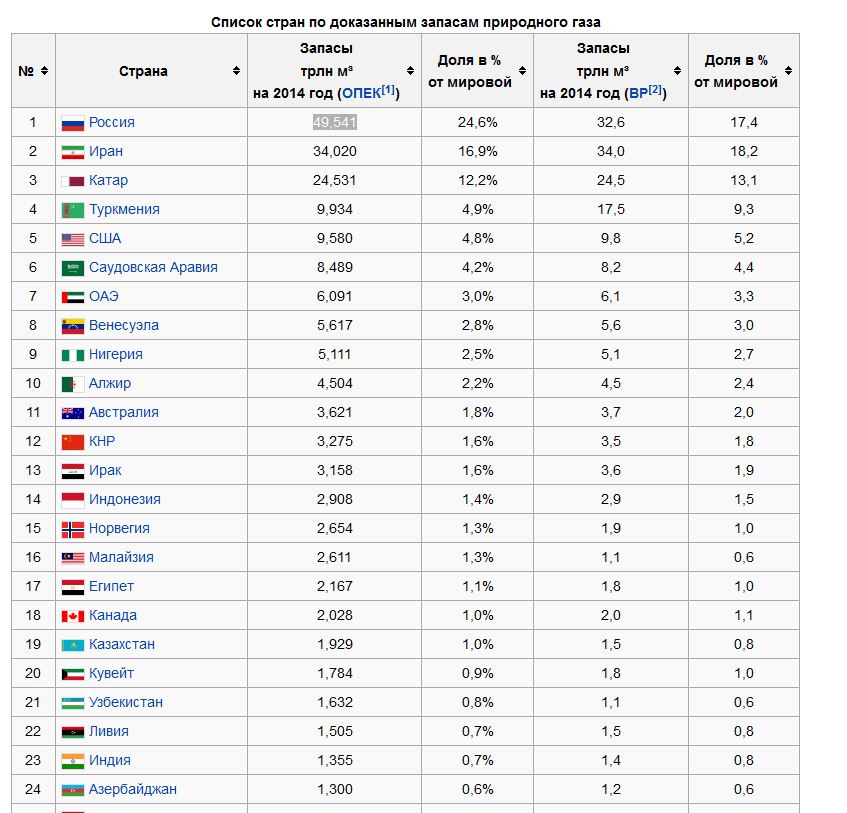Click the Venezuela flag icon
Image resolution: width=847 pixels, height=813 pixels.
[72, 326]
